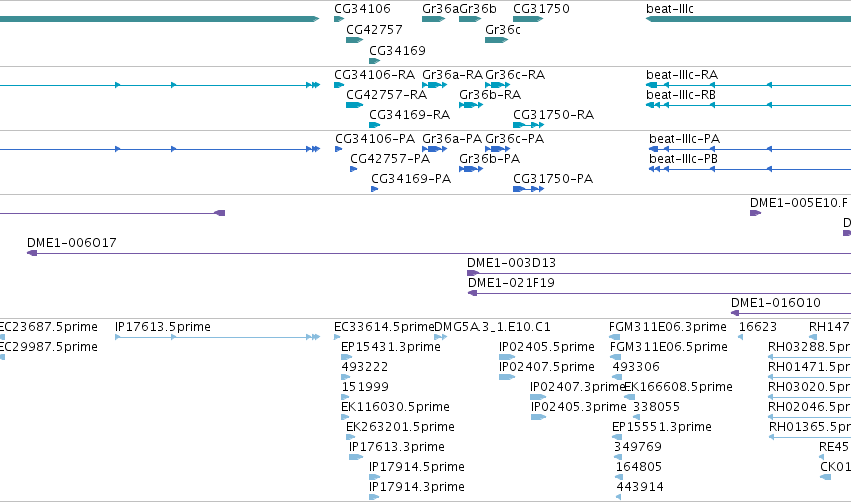
Task: Select clone DME1-005E10.F
Action: [798, 203]
